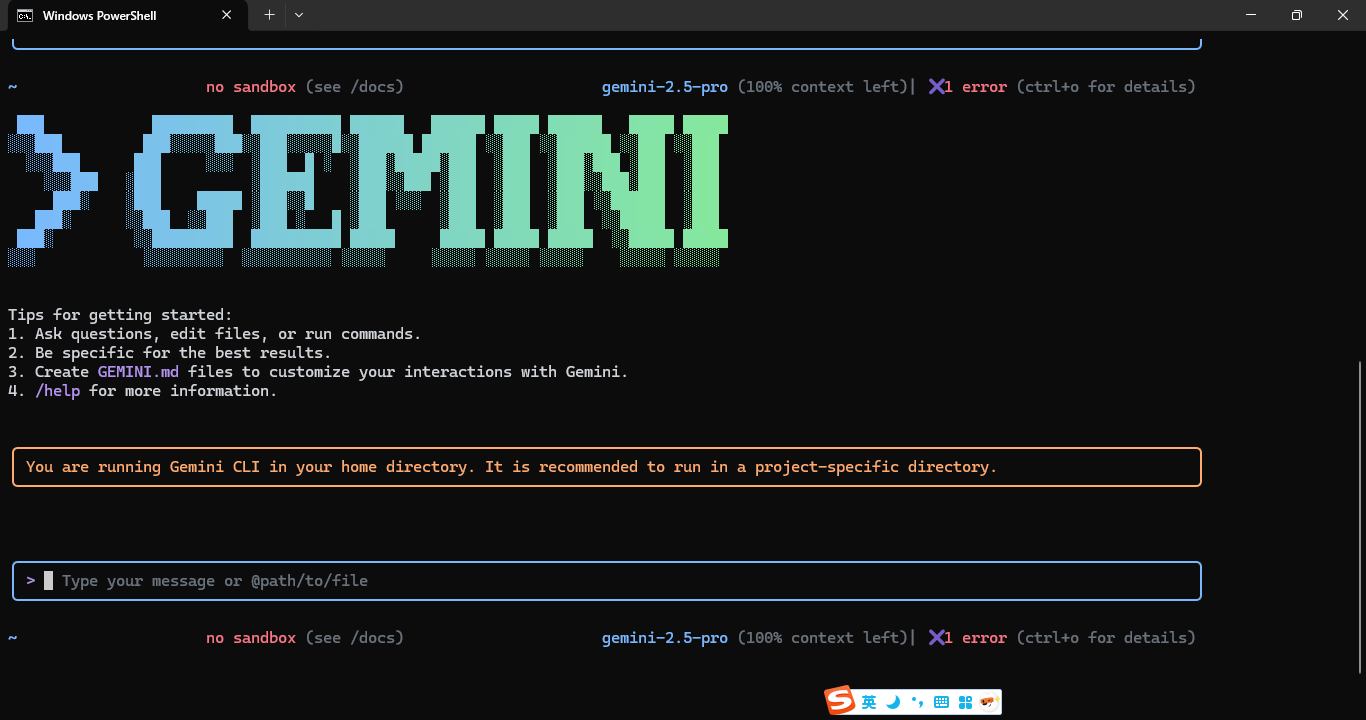1366x720 pixels.
Task: Click the "1 error" text below the input box
Action: pos(977,638)
